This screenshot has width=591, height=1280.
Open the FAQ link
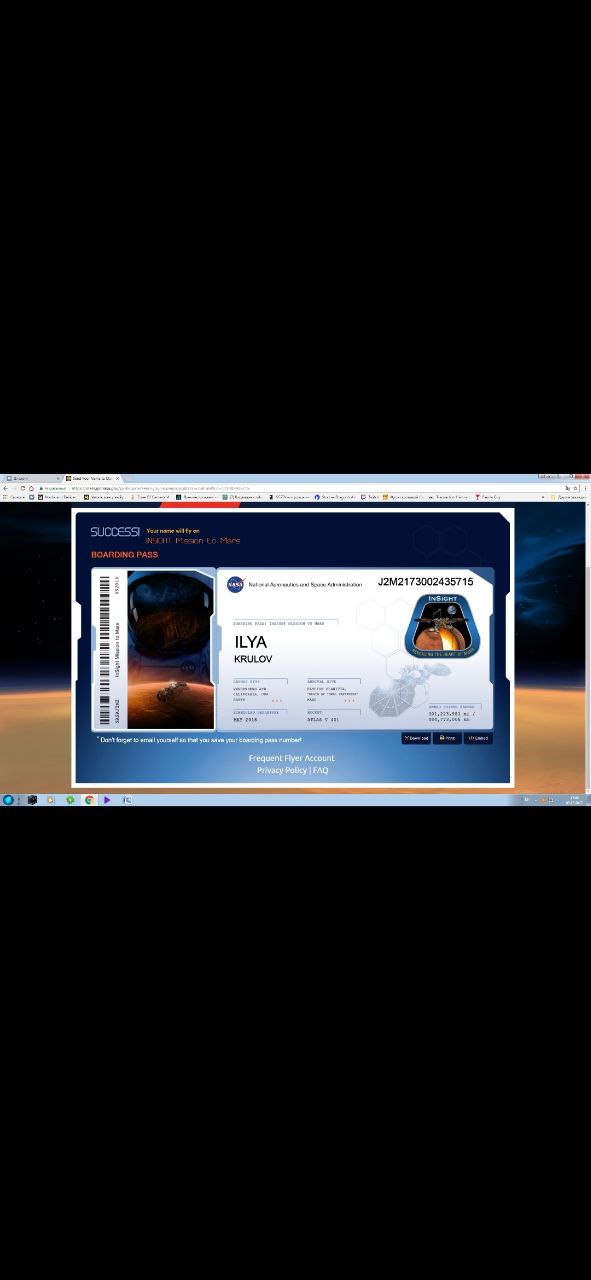click(321, 770)
